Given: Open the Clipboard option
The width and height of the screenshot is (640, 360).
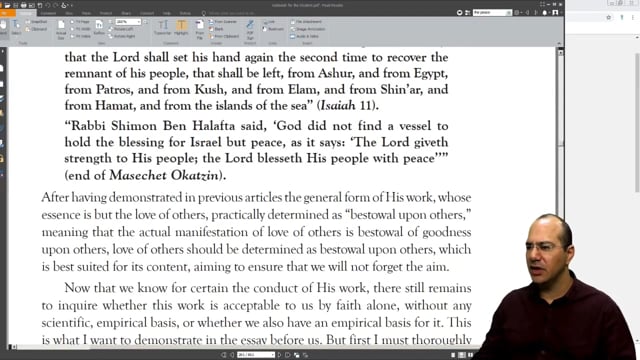Looking at the screenshot, I should point(36,29).
